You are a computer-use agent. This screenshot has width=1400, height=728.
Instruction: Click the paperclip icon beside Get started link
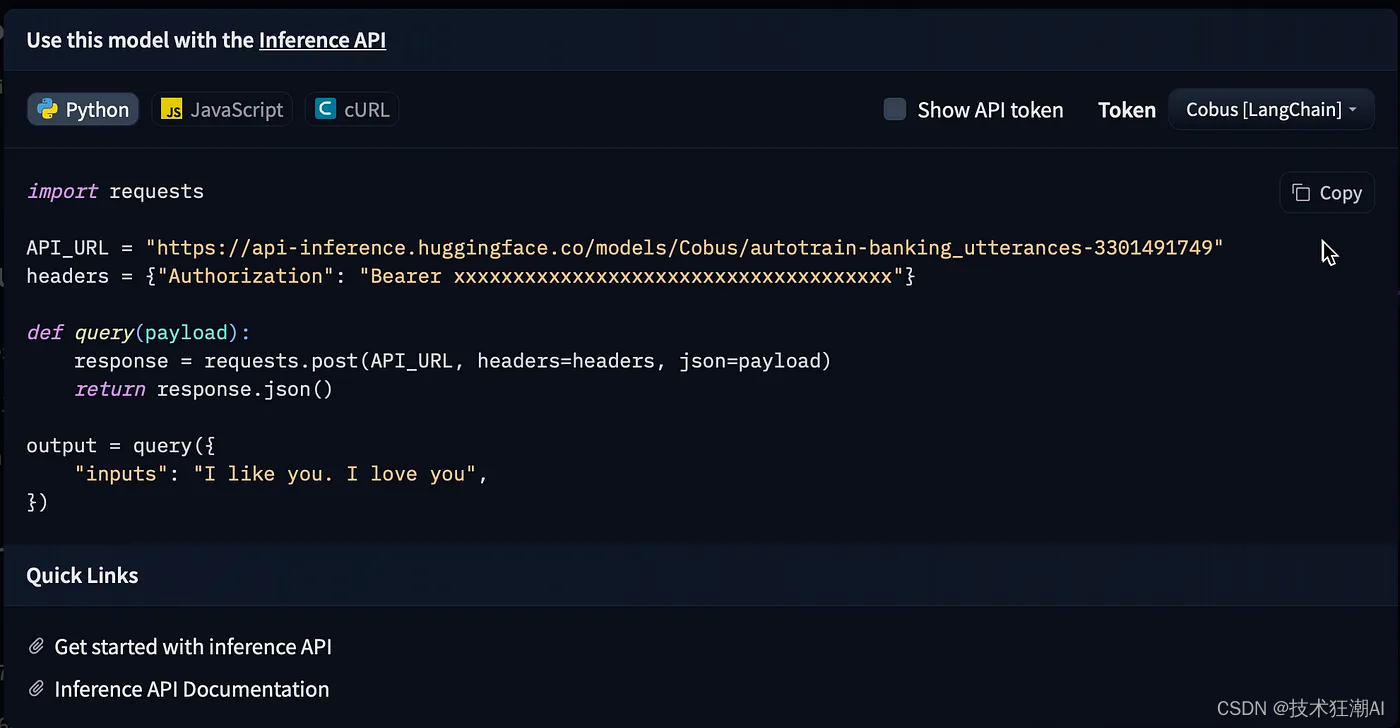[36, 646]
